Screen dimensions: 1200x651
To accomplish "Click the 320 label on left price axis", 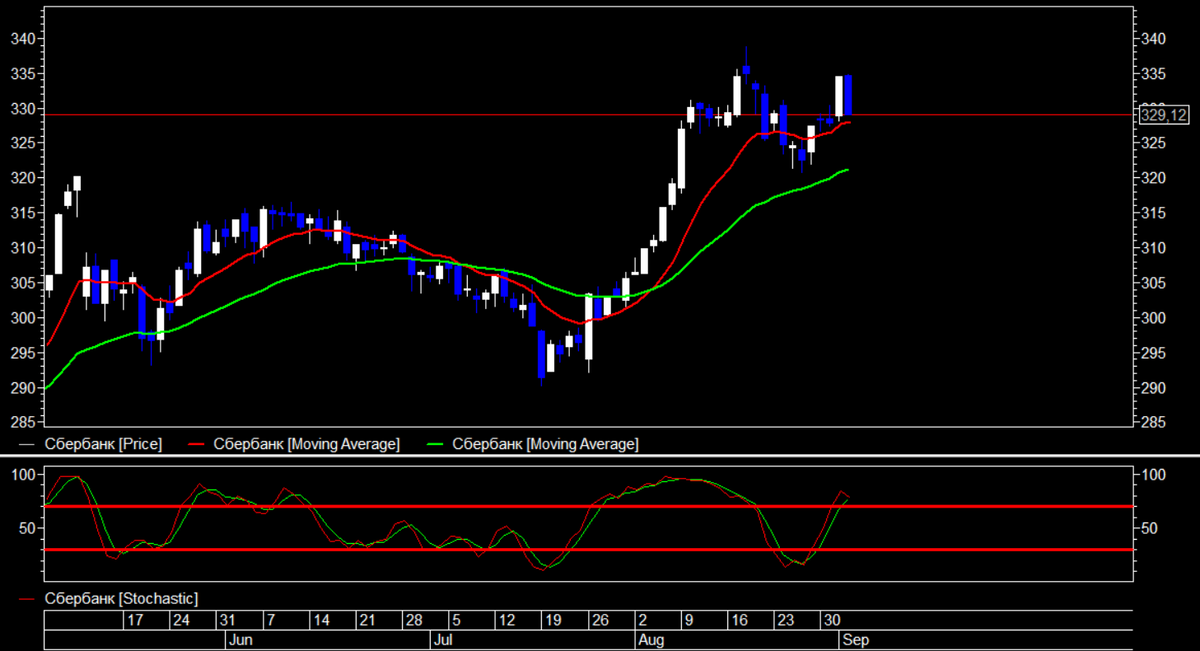I will tap(23, 179).
